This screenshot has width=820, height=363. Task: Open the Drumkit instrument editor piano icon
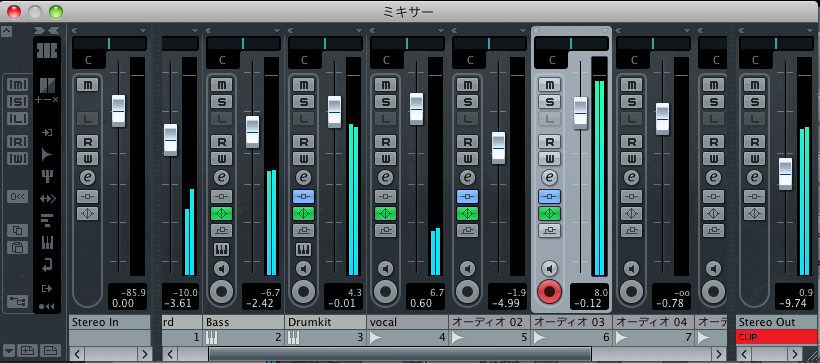303,249
